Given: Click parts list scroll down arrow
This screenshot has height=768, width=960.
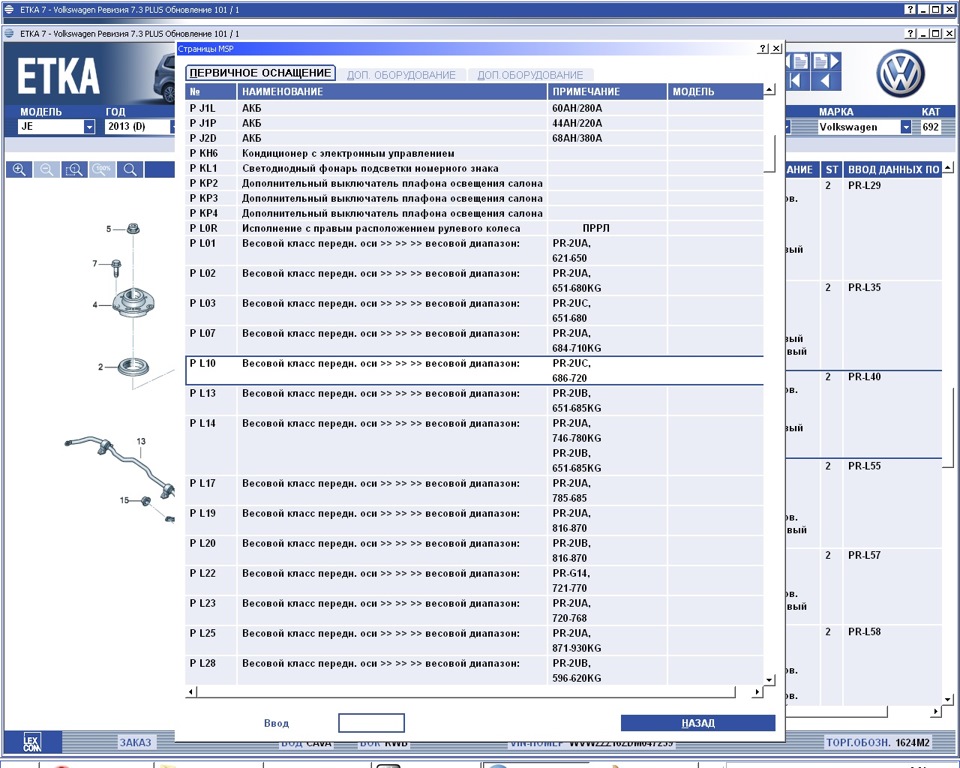Looking at the screenshot, I should 948,699.
